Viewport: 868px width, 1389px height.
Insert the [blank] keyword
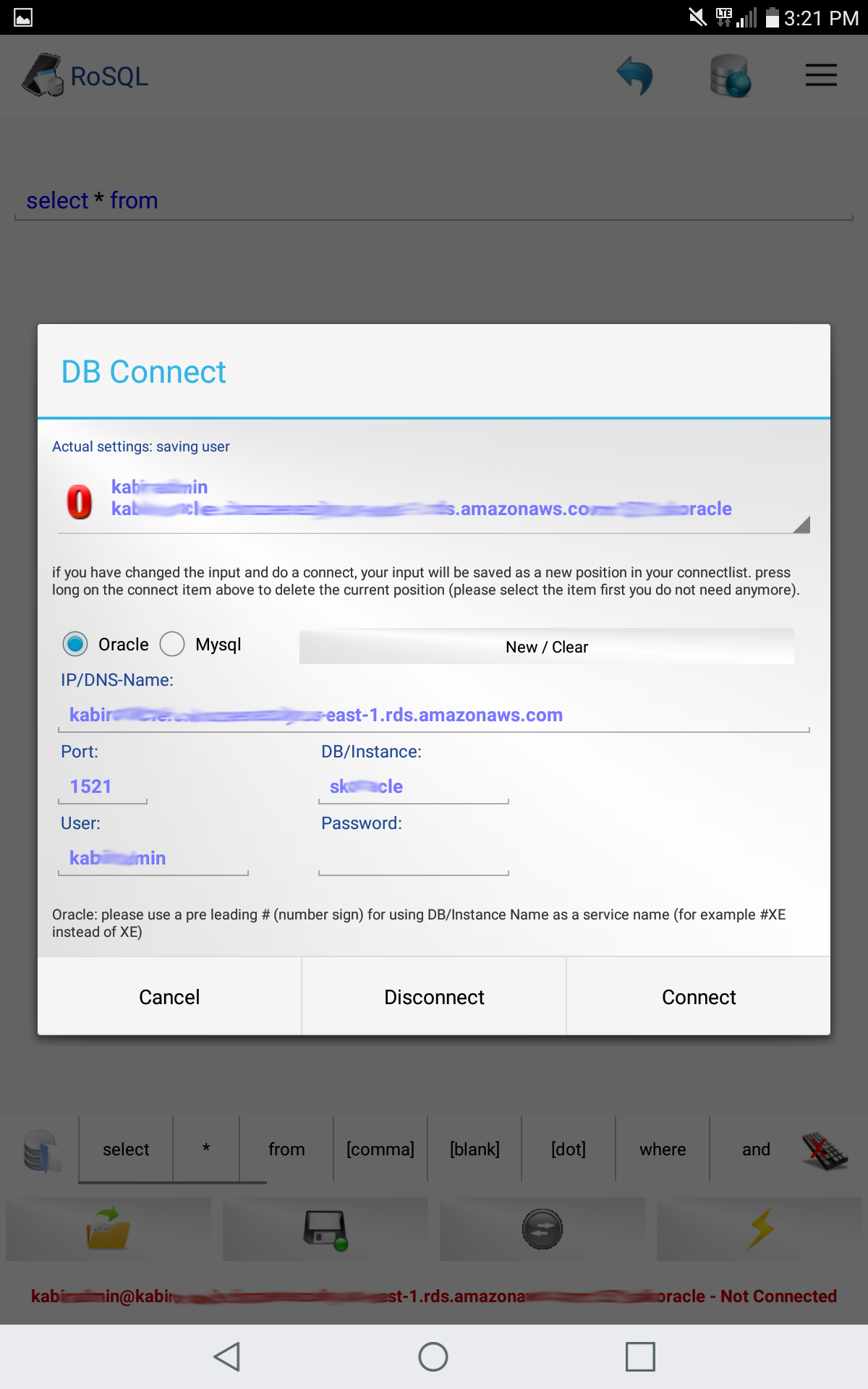coord(475,1149)
